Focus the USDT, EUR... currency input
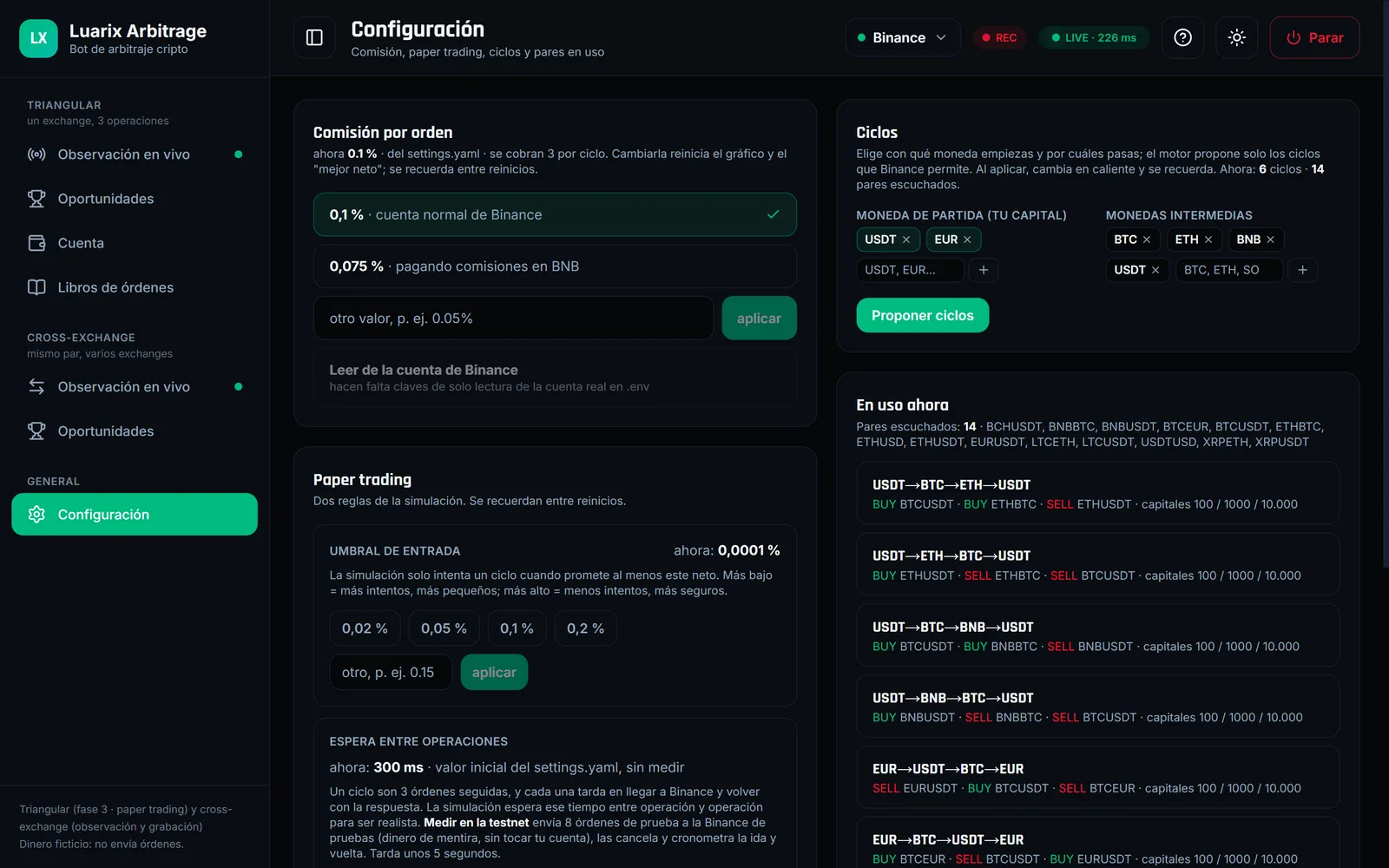The height and width of the screenshot is (868, 1389). click(x=910, y=270)
